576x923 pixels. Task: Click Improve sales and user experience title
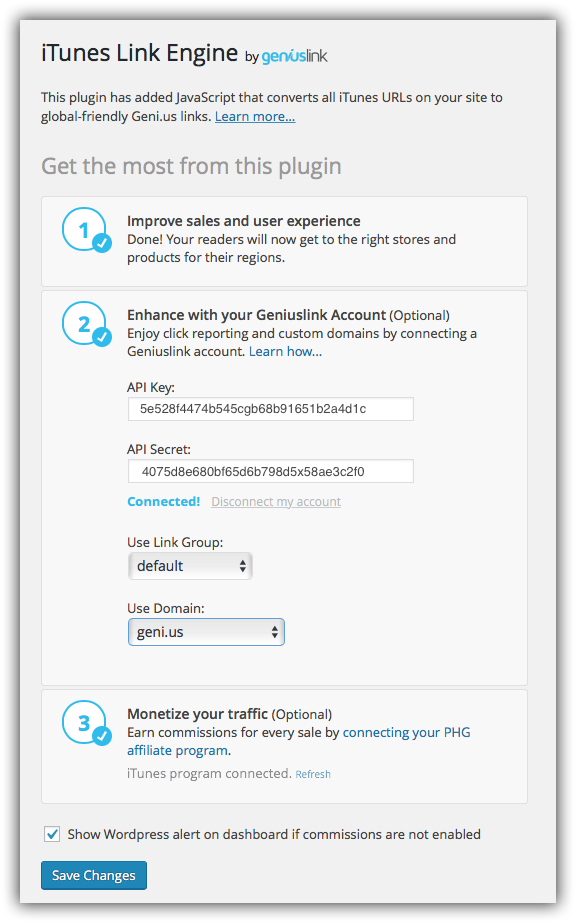pos(244,221)
